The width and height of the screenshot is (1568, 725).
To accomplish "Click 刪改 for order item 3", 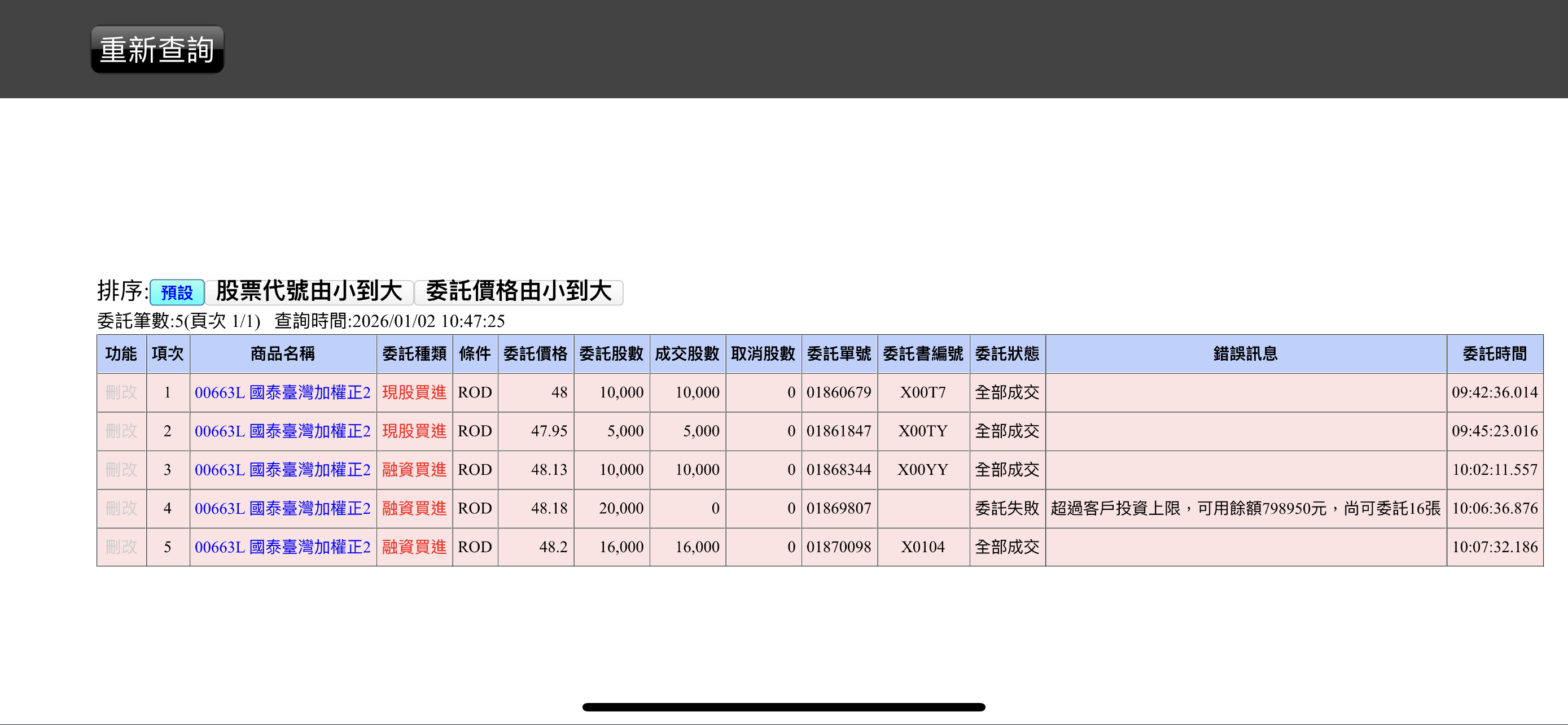I will coord(121,470).
